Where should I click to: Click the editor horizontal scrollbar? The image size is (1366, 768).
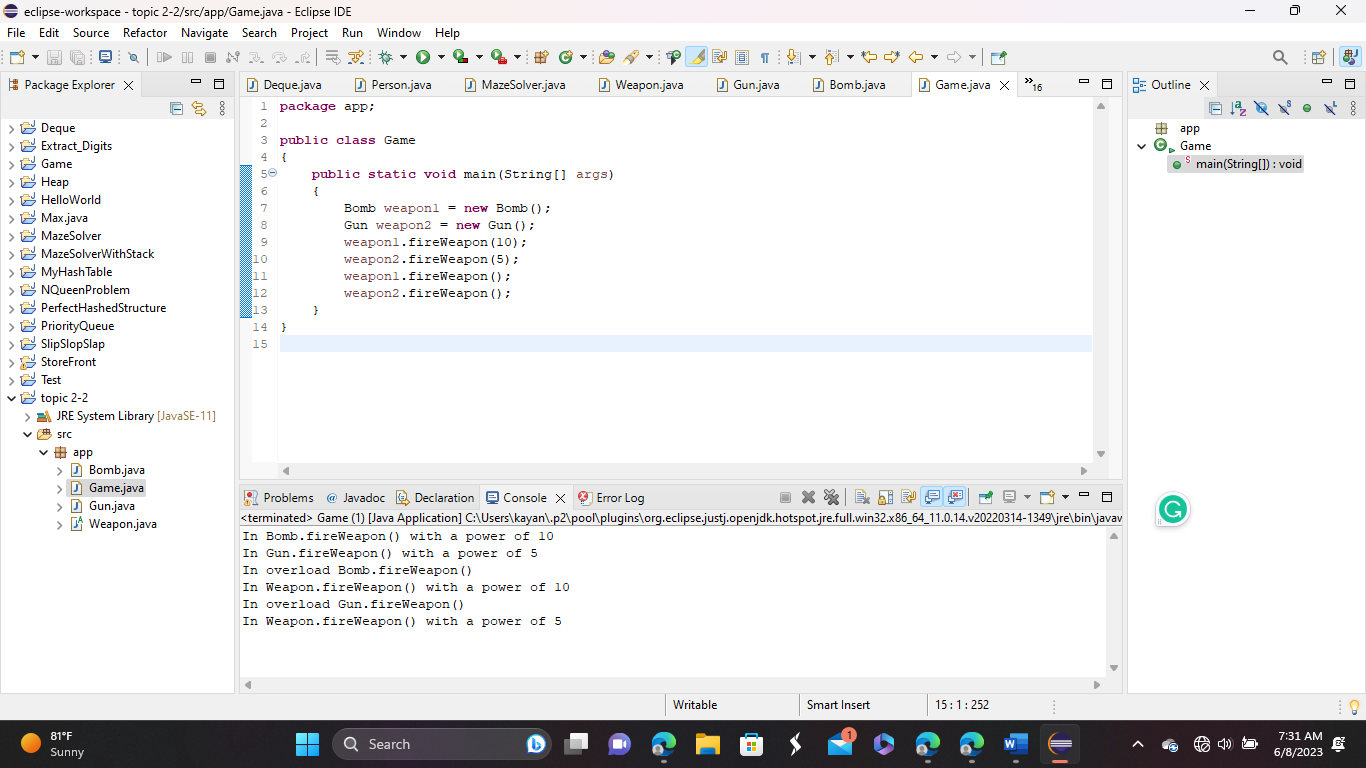[x=684, y=470]
